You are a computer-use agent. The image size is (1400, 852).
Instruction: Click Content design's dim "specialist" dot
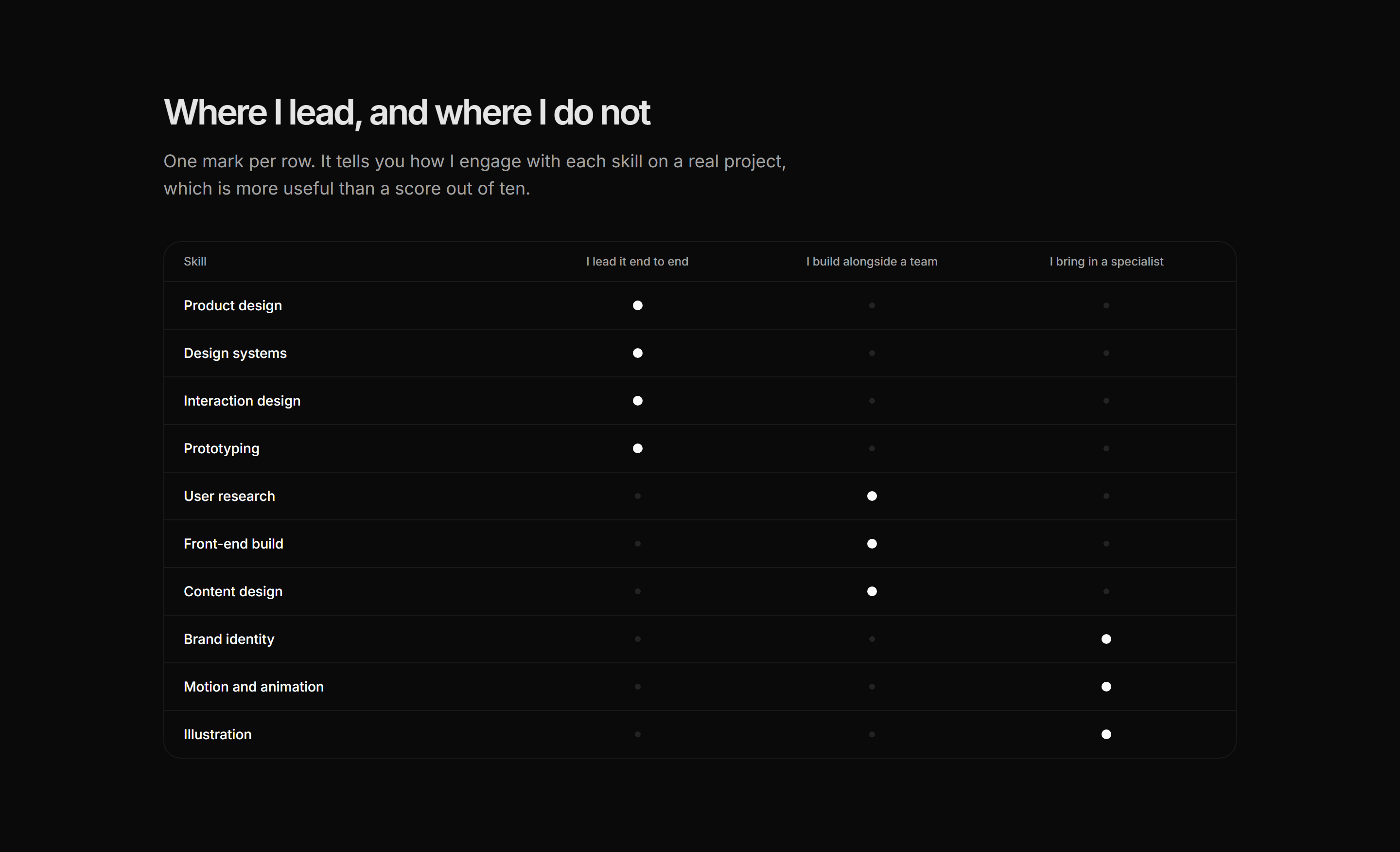(x=1106, y=591)
